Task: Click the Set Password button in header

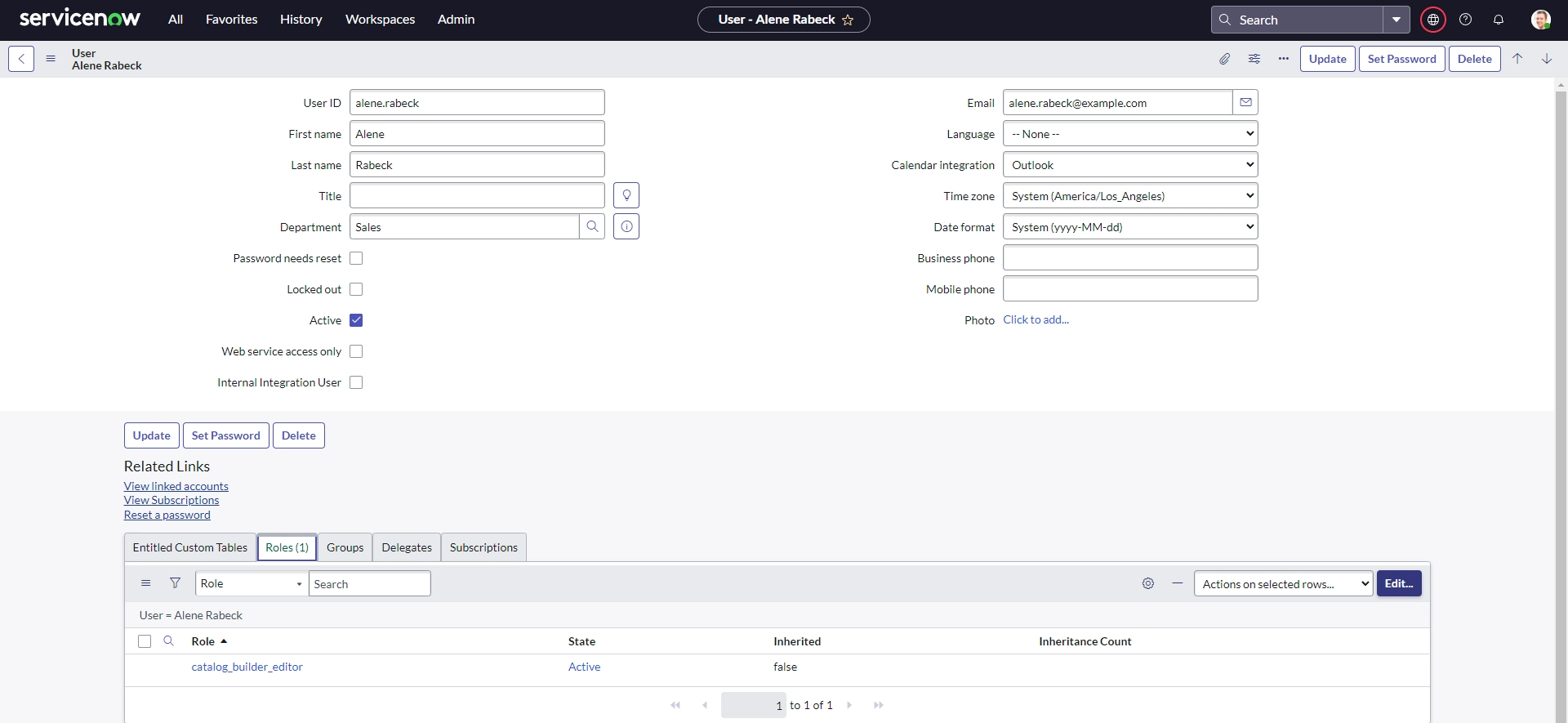Action: click(x=1401, y=59)
